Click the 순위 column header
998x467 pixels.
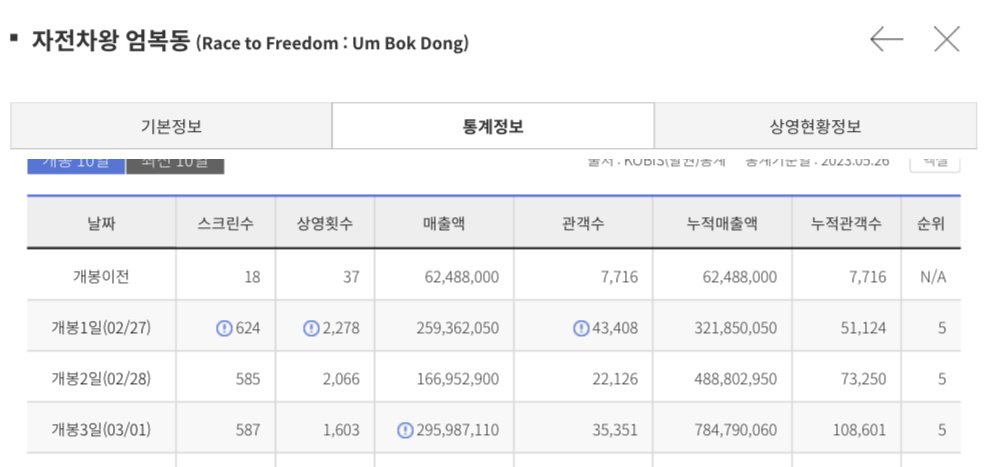[931, 223]
